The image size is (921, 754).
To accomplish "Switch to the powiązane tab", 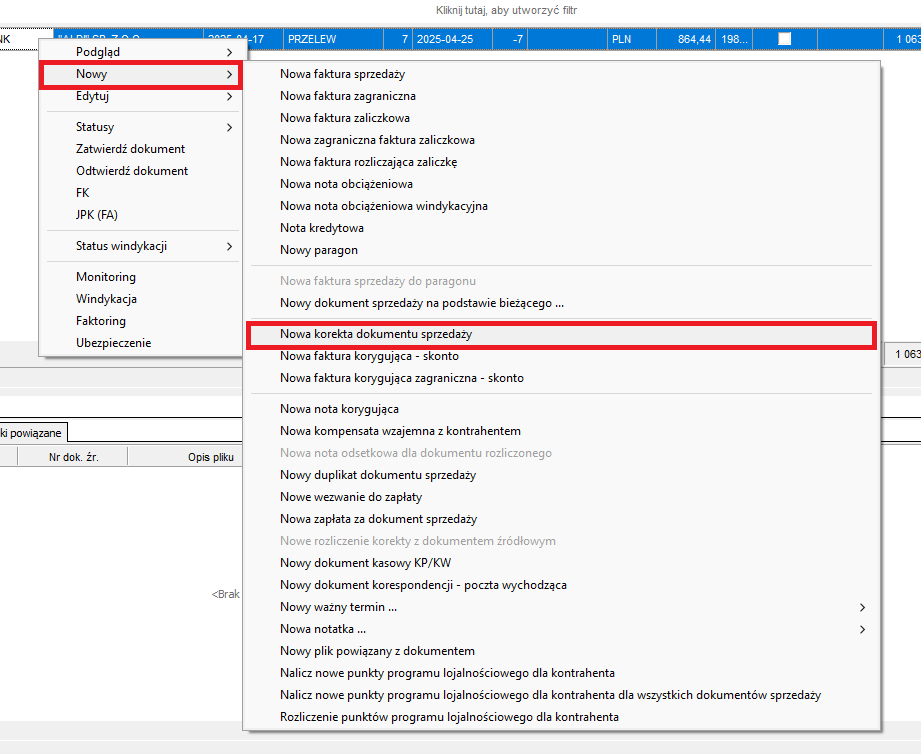I will [x=33, y=432].
